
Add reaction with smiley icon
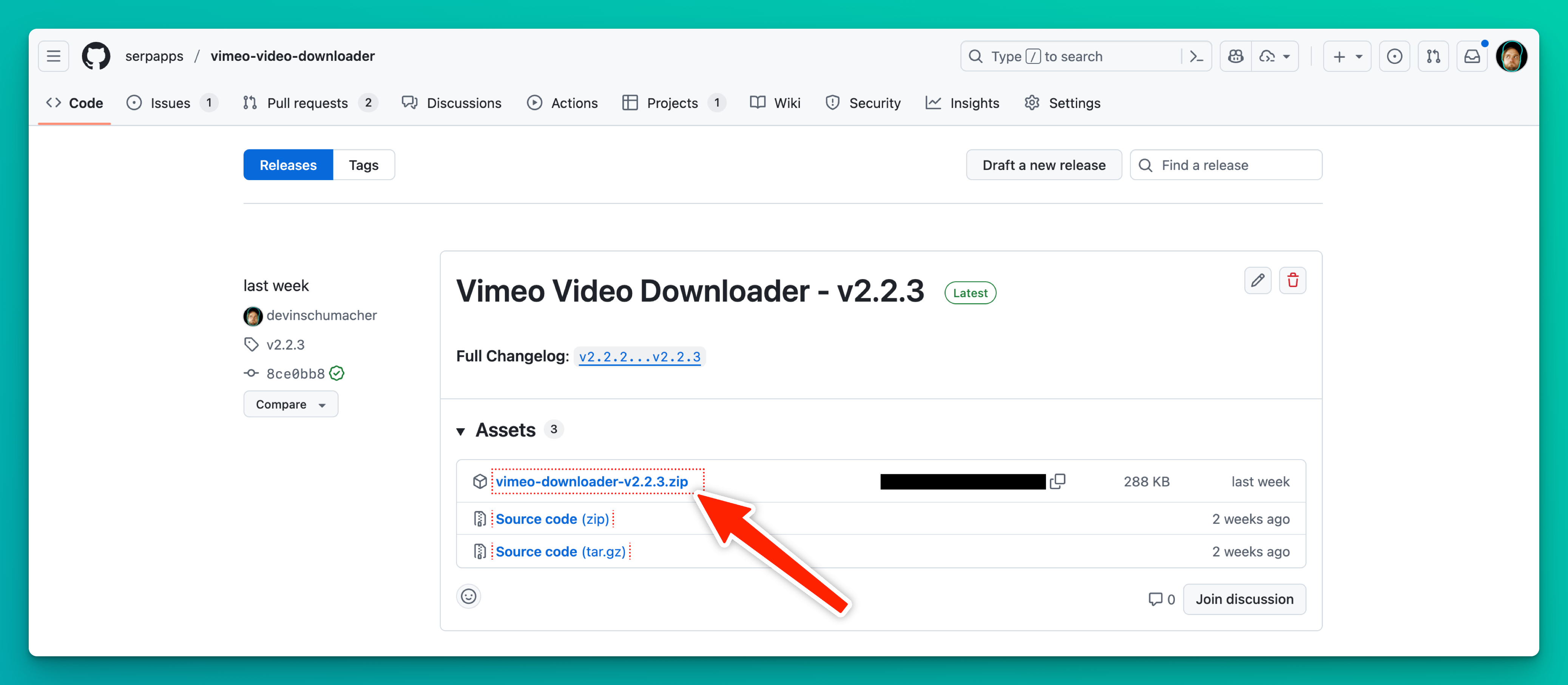(468, 596)
